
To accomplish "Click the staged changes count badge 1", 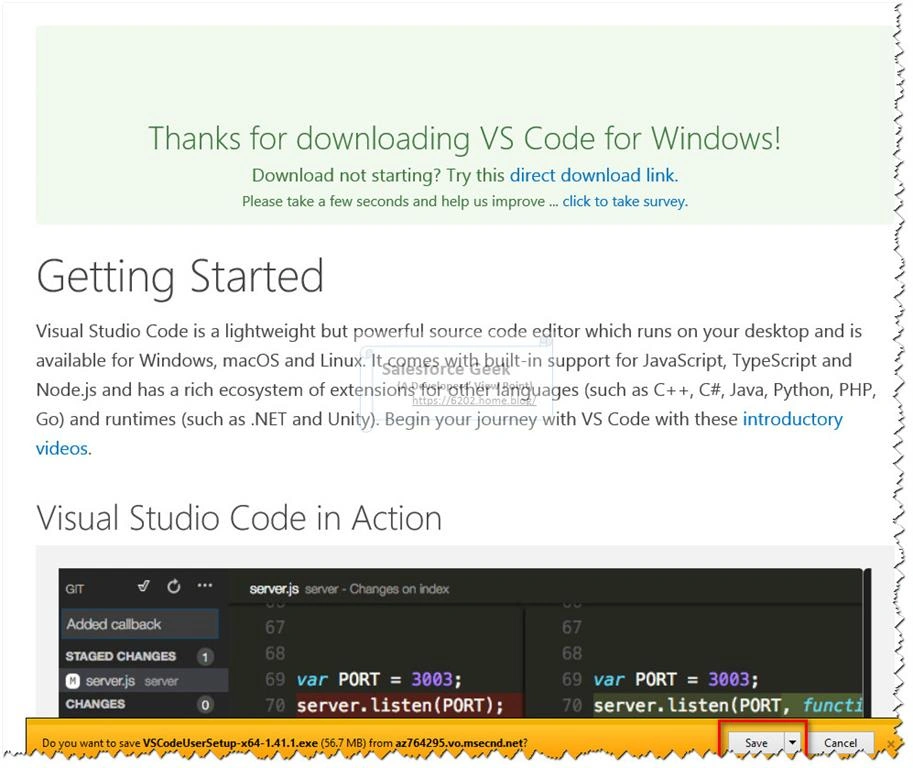I will coord(205,657).
